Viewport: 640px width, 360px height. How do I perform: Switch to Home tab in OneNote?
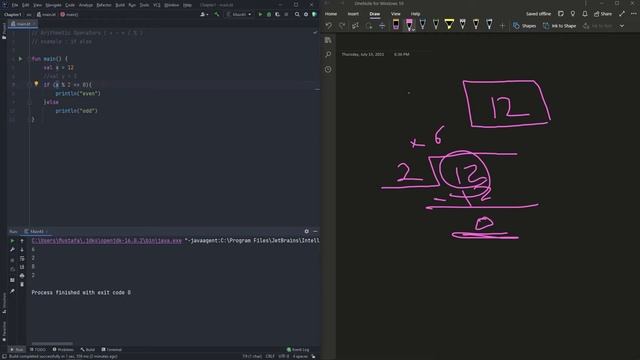(331, 14)
